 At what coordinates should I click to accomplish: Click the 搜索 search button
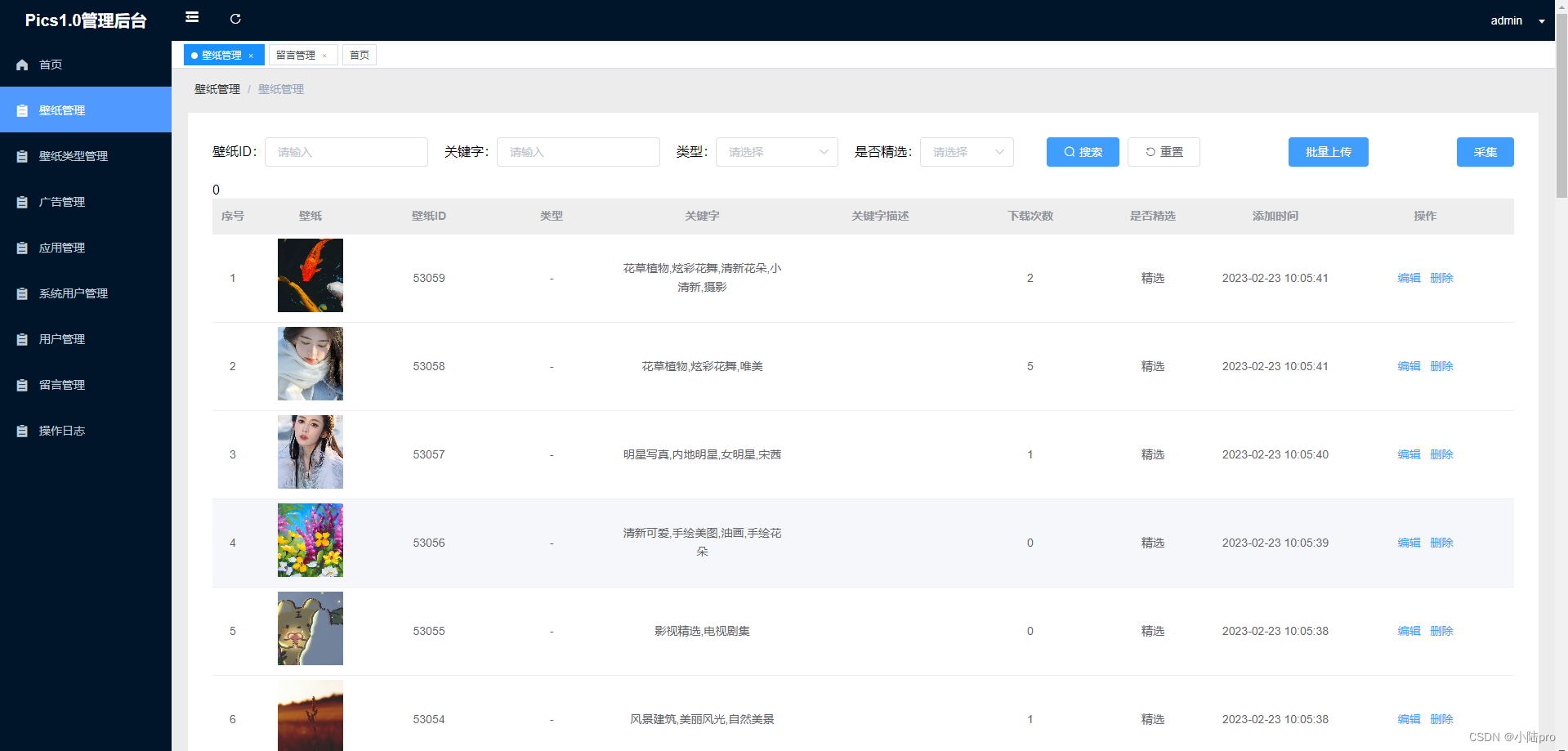point(1082,151)
